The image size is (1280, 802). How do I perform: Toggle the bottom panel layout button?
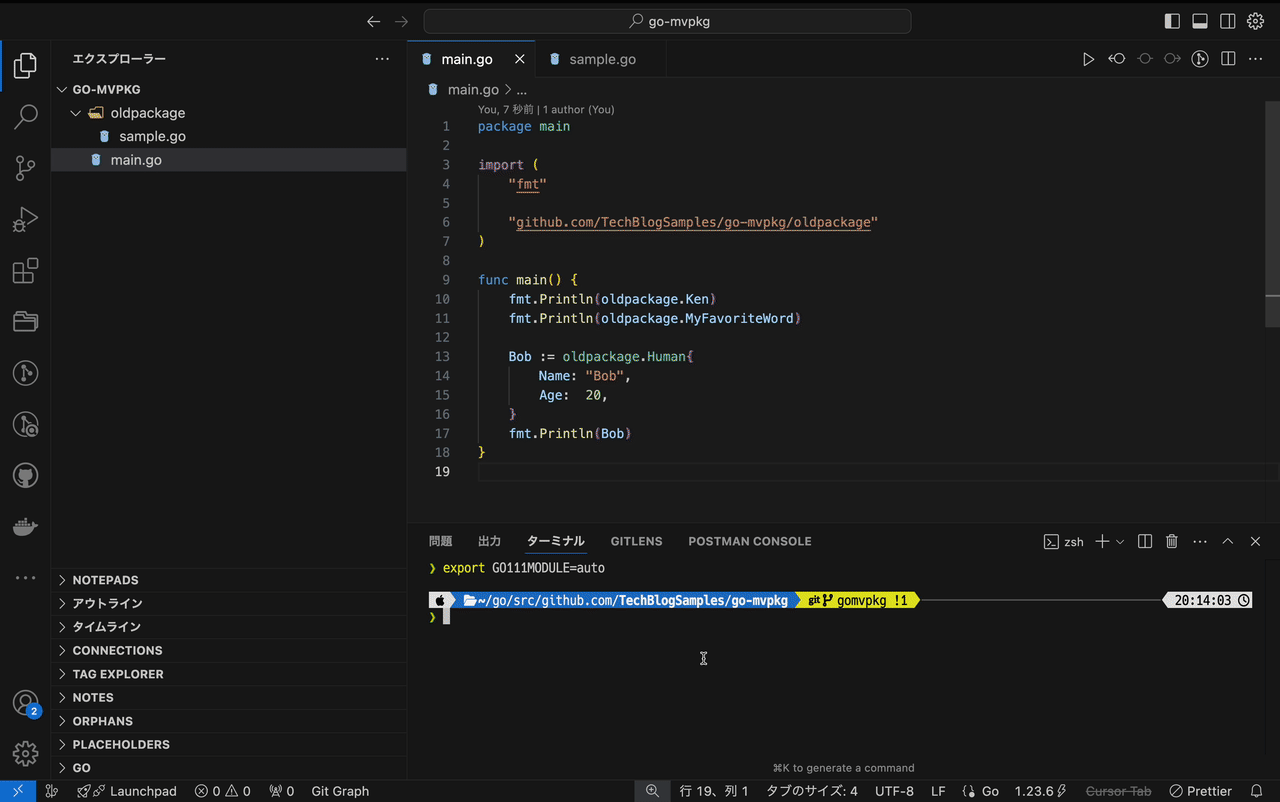[x=1200, y=21]
